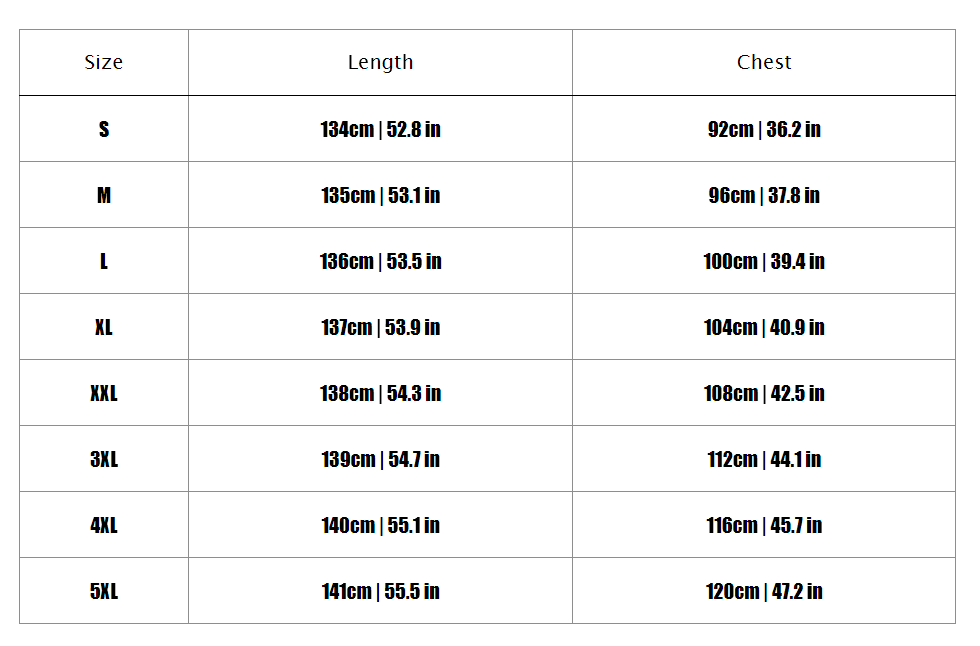Select the XXL size cell

[104, 393]
